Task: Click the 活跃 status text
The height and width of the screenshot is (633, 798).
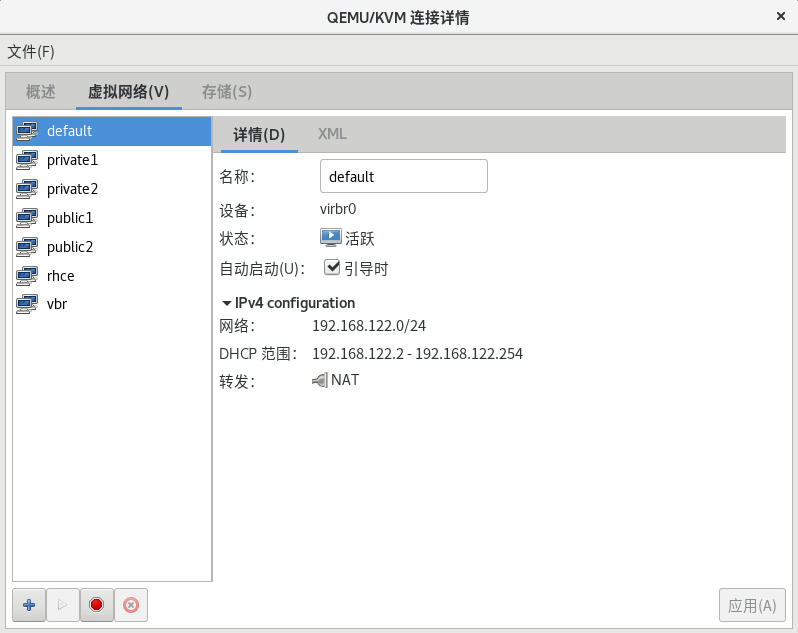Action: tap(360, 238)
